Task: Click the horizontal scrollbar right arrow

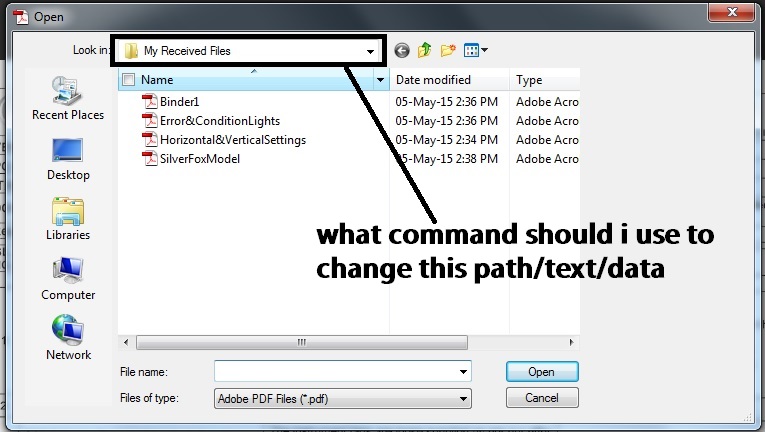Action: (571, 342)
